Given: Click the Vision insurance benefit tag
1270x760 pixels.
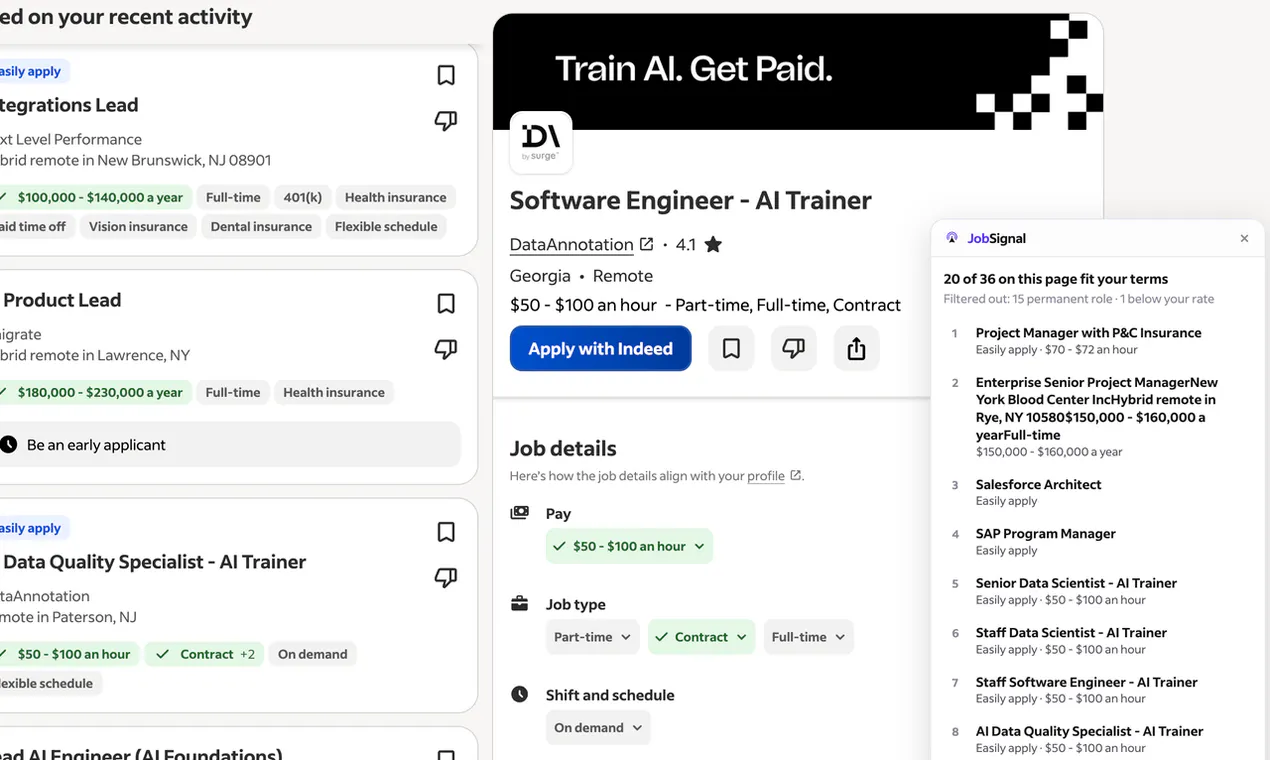Looking at the screenshot, I should point(138,227).
